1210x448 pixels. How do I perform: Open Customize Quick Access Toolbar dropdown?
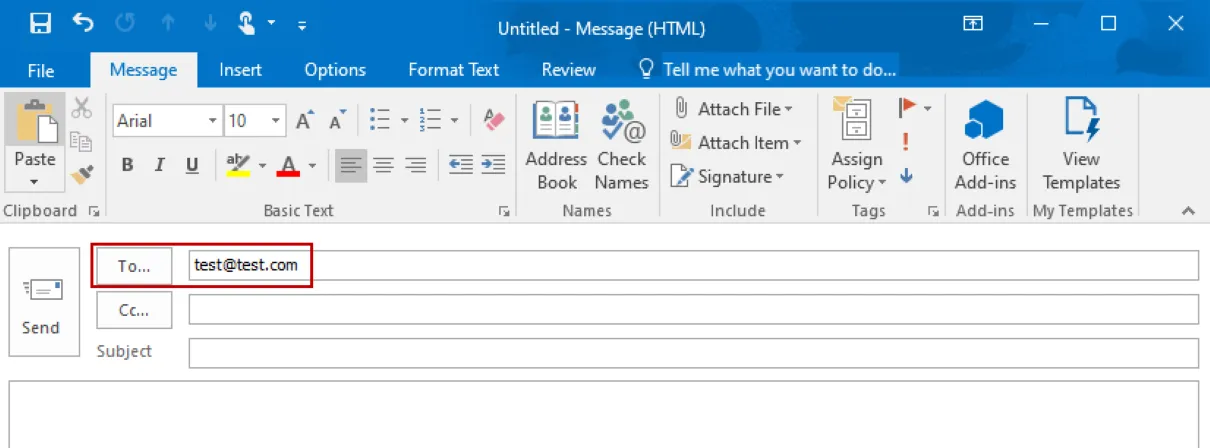(x=302, y=25)
